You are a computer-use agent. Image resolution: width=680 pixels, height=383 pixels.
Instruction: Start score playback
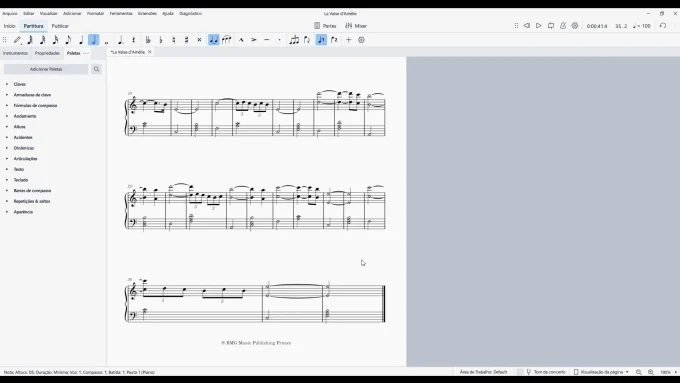click(x=539, y=26)
